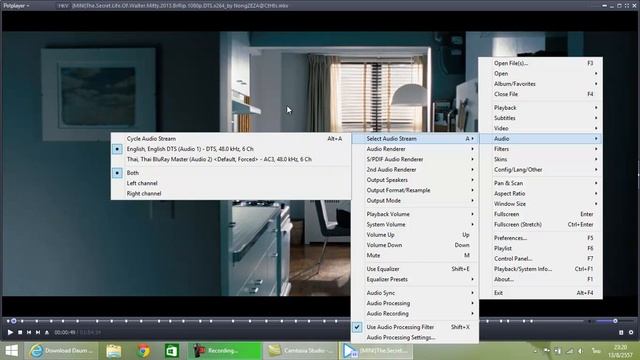The image size is (640, 360).
Task: Expand the Aspect Ratio submenu
Action: pyautogui.click(x=540, y=193)
